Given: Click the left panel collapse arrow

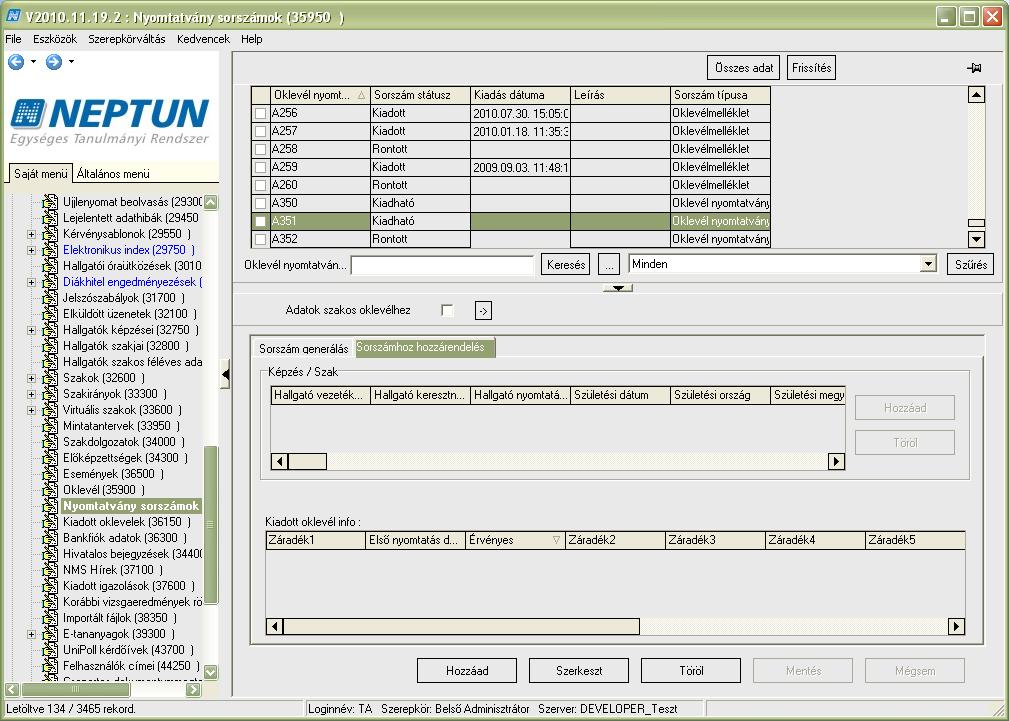Looking at the screenshot, I should pos(225,375).
